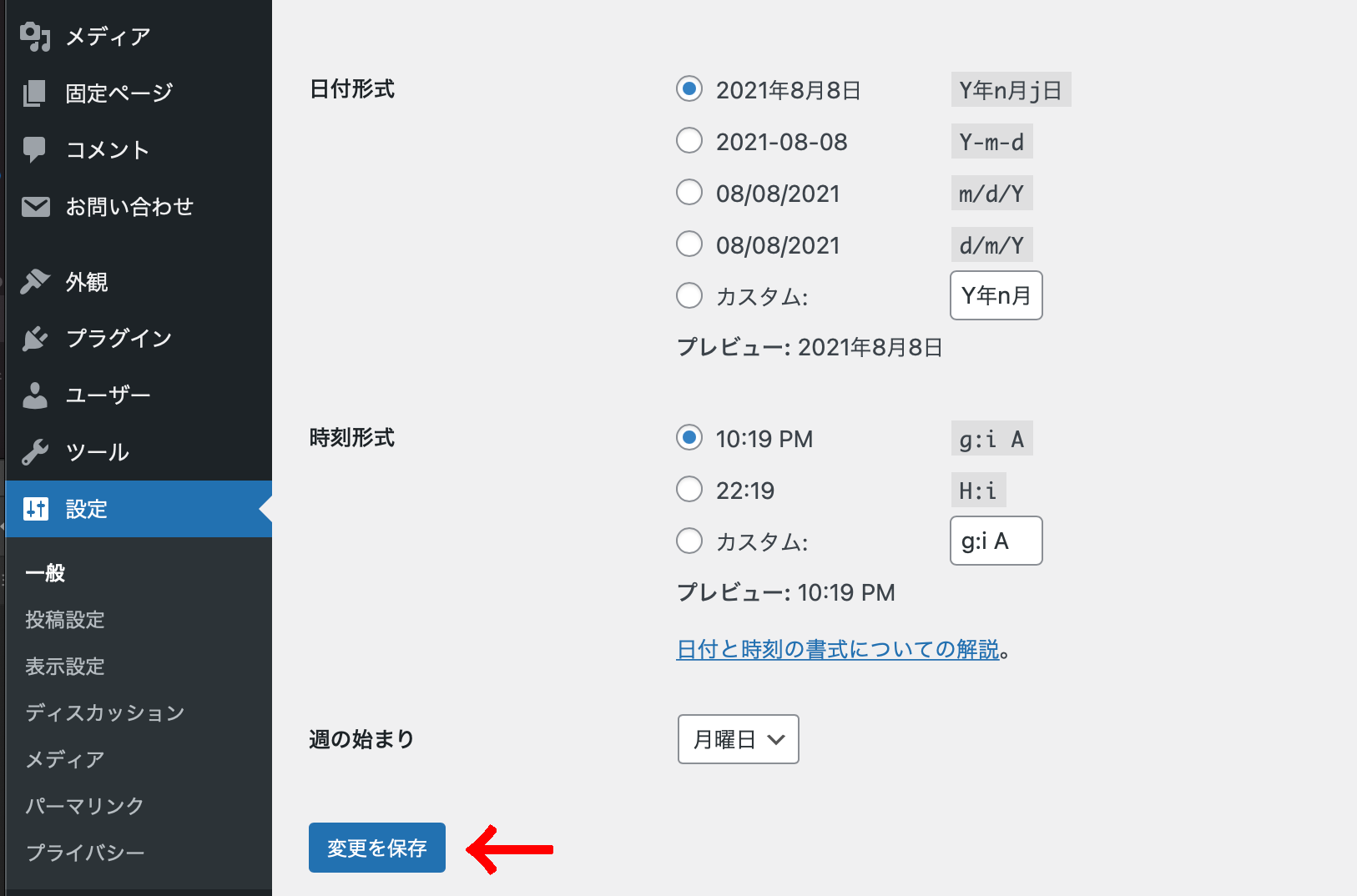
Task: Open the 設定 menu label
Action: [x=87, y=509]
